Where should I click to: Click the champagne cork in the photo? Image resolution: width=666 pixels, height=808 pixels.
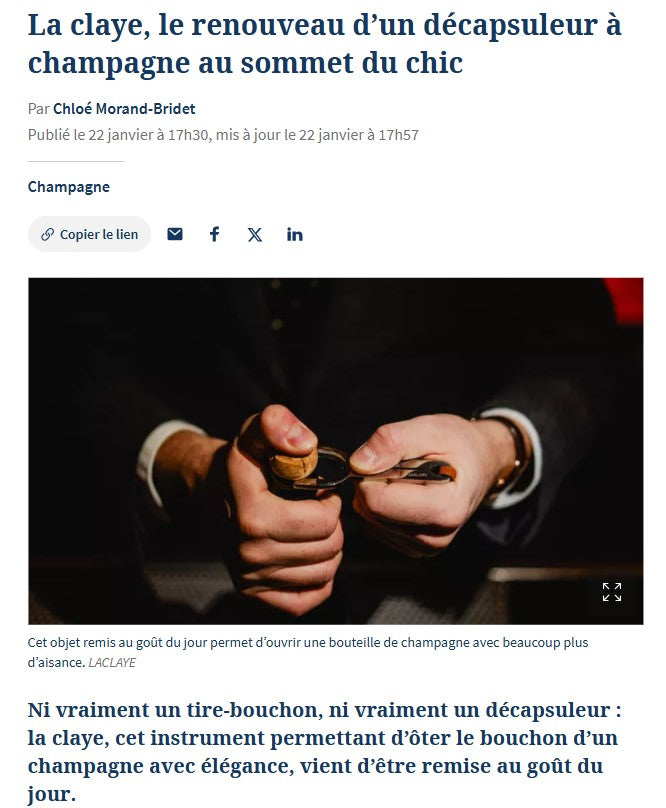click(x=294, y=463)
